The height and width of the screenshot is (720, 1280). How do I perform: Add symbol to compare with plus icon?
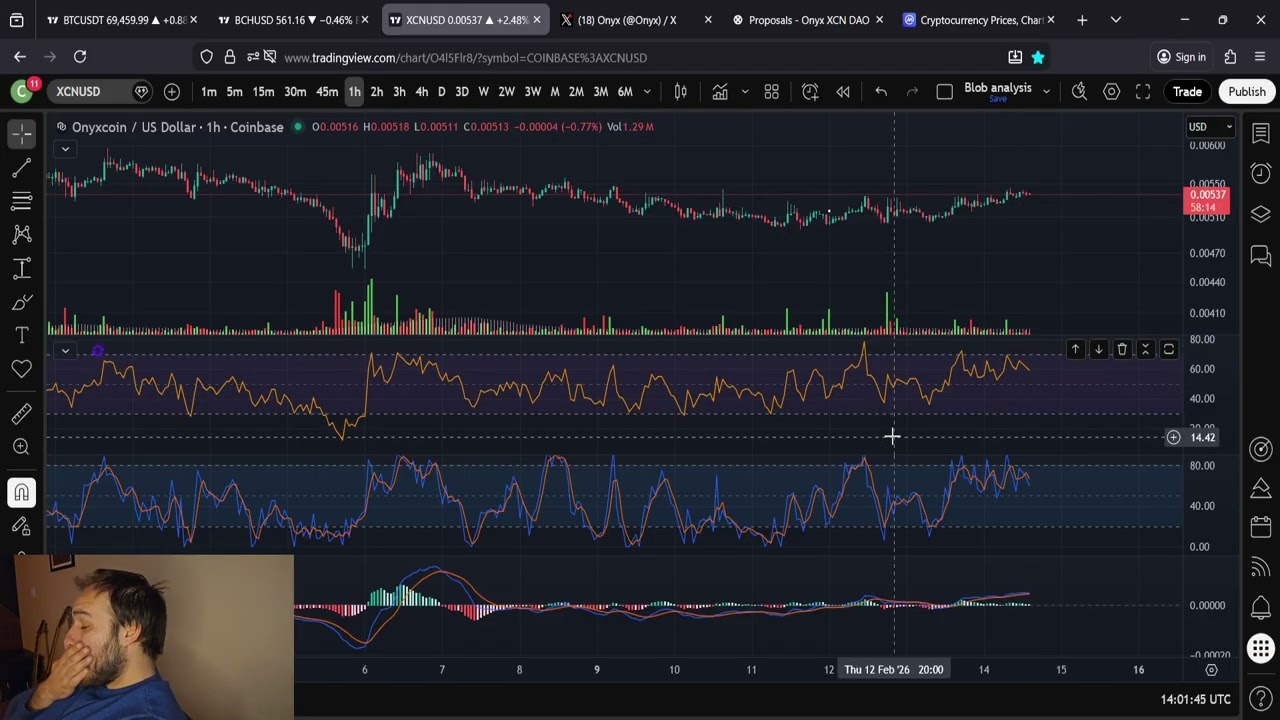point(172,92)
